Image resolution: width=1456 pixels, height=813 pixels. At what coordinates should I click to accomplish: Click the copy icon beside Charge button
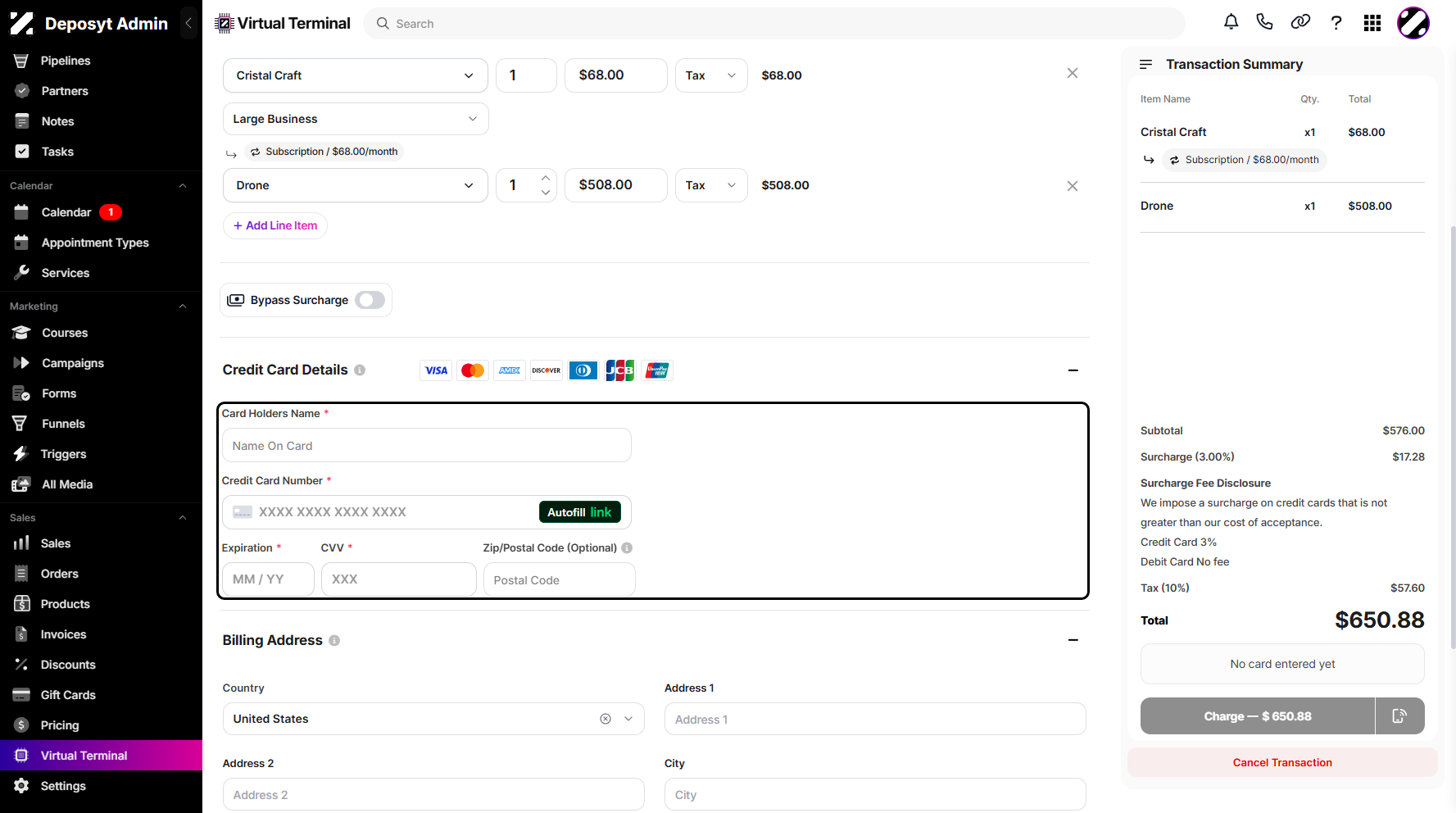(1399, 716)
